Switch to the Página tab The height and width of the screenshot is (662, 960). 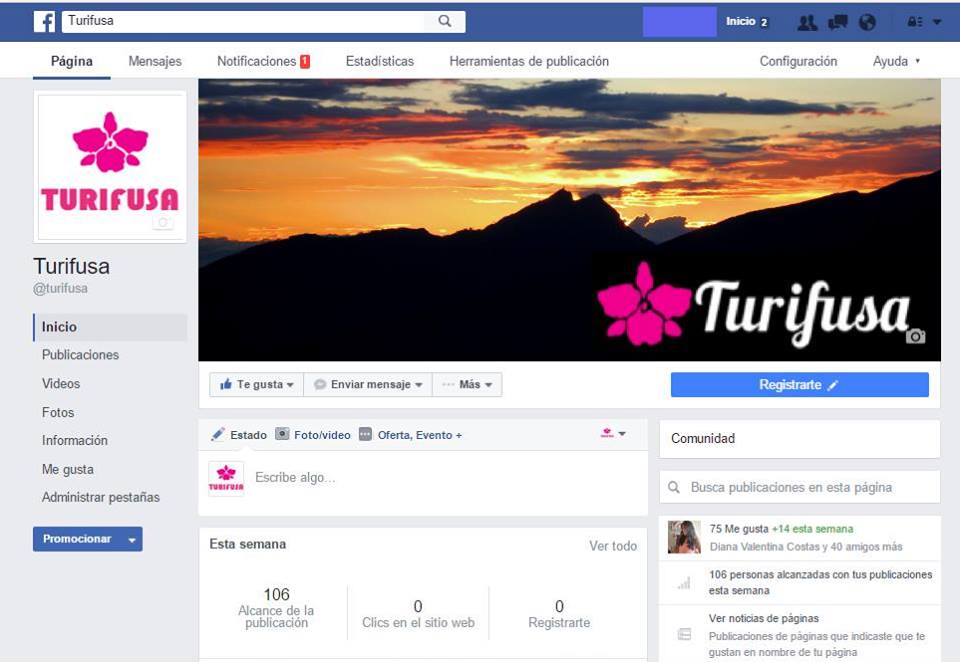tap(72, 61)
